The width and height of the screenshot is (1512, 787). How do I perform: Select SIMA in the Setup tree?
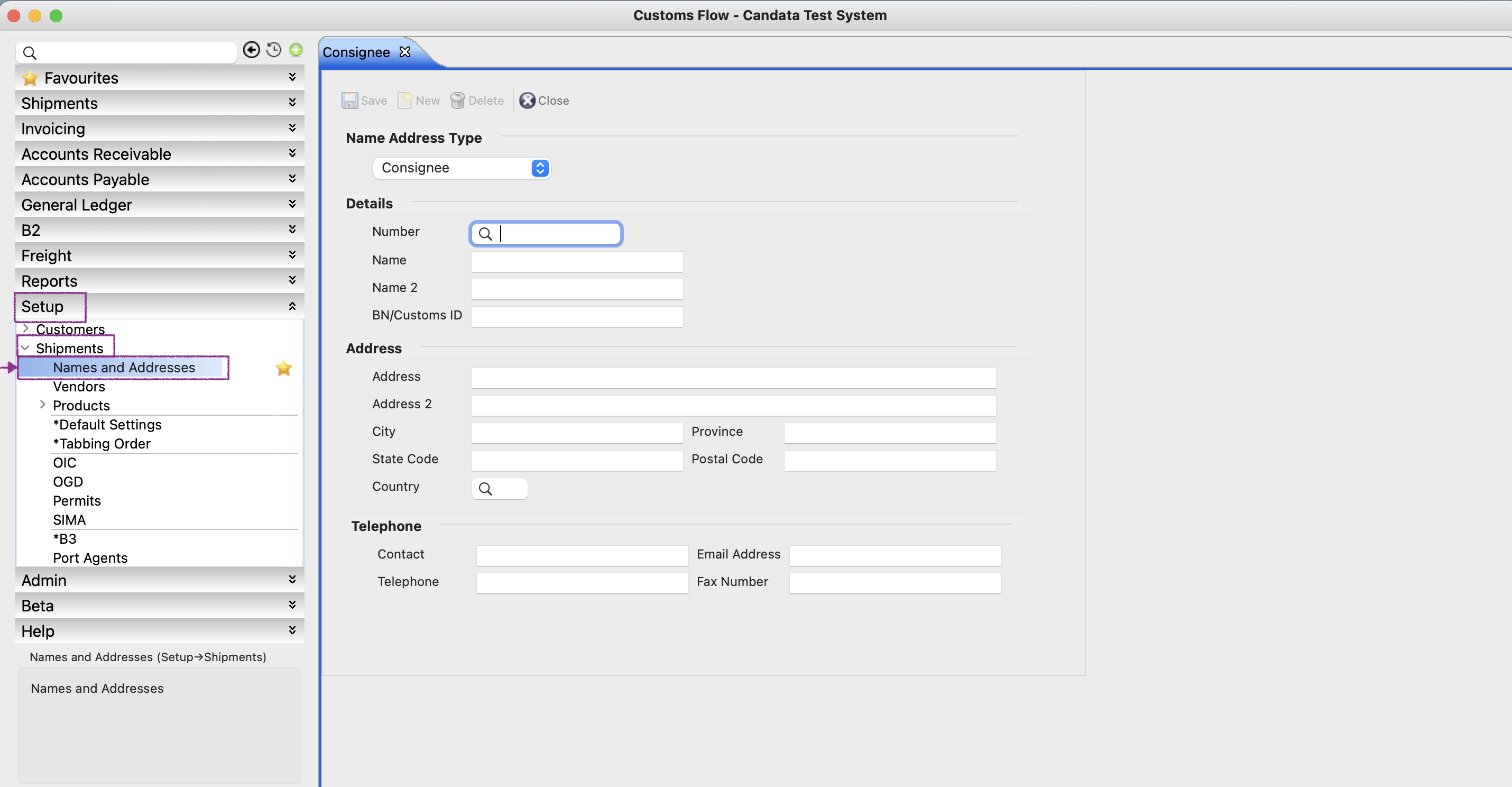pyautogui.click(x=69, y=520)
